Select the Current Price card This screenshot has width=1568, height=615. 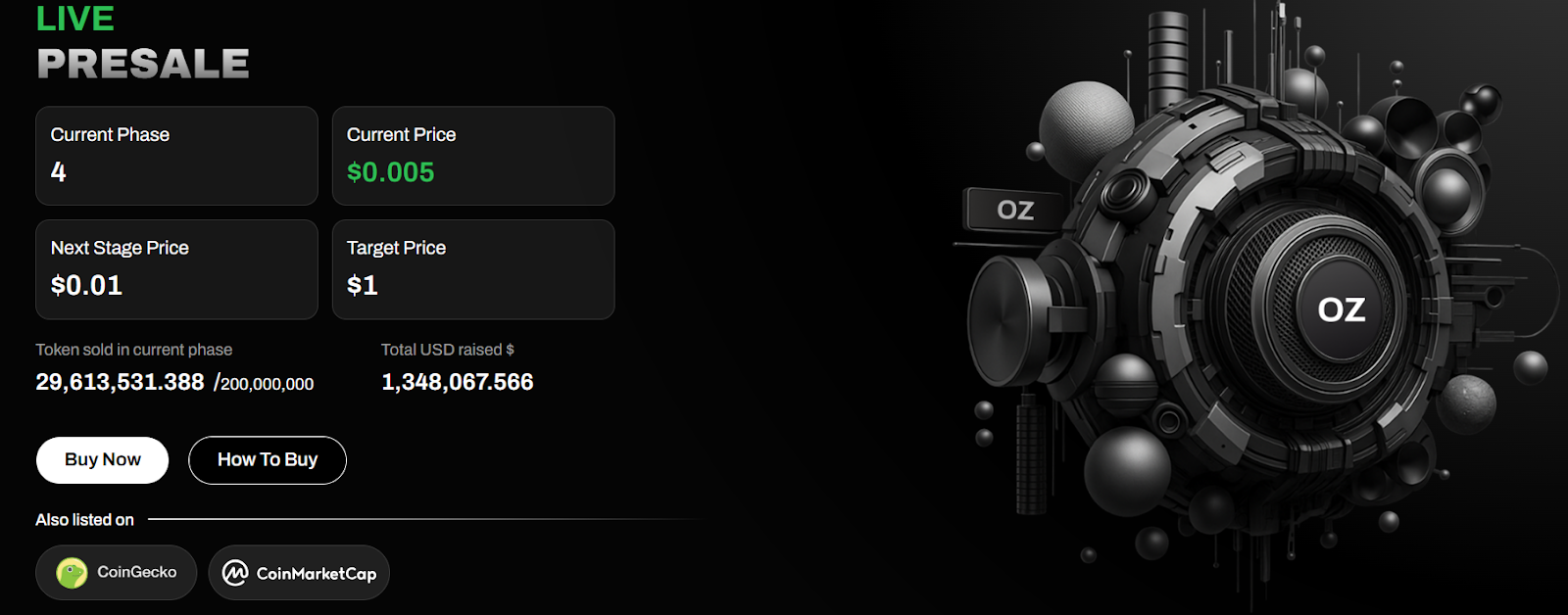[473, 156]
